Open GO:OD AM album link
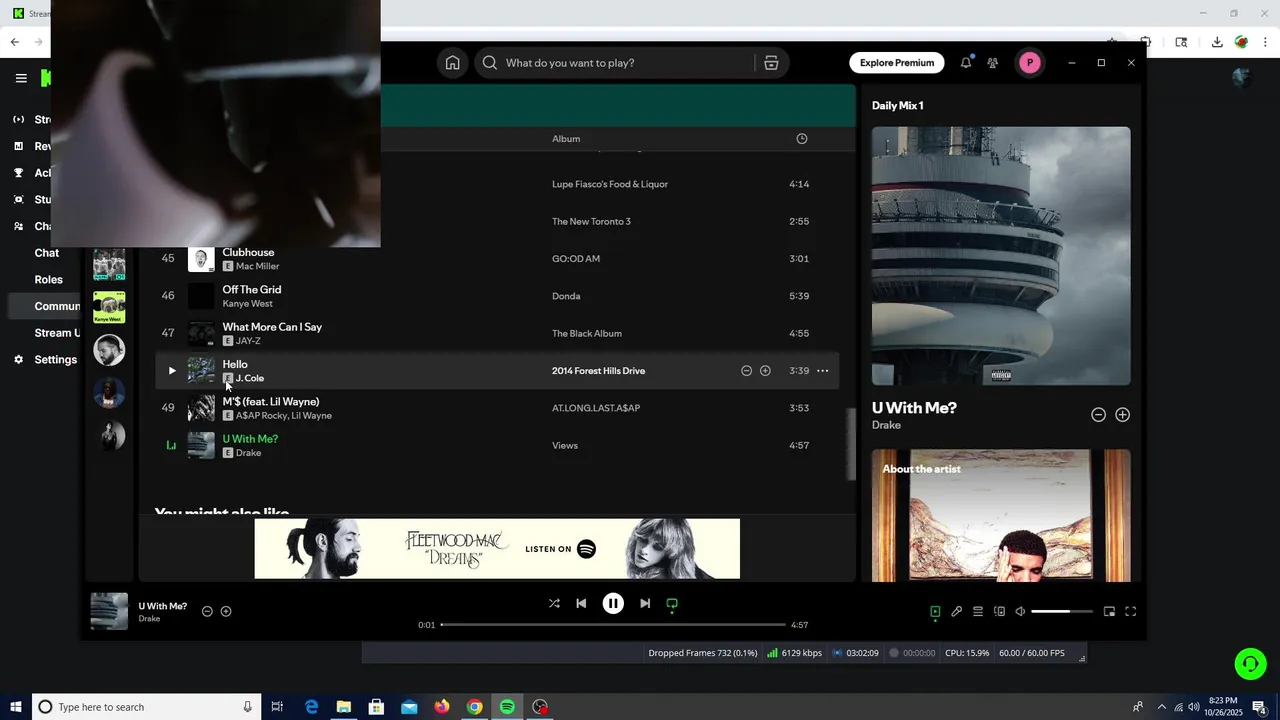The width and height of the screenshot is (1280, 720). (x=576, y=259)
